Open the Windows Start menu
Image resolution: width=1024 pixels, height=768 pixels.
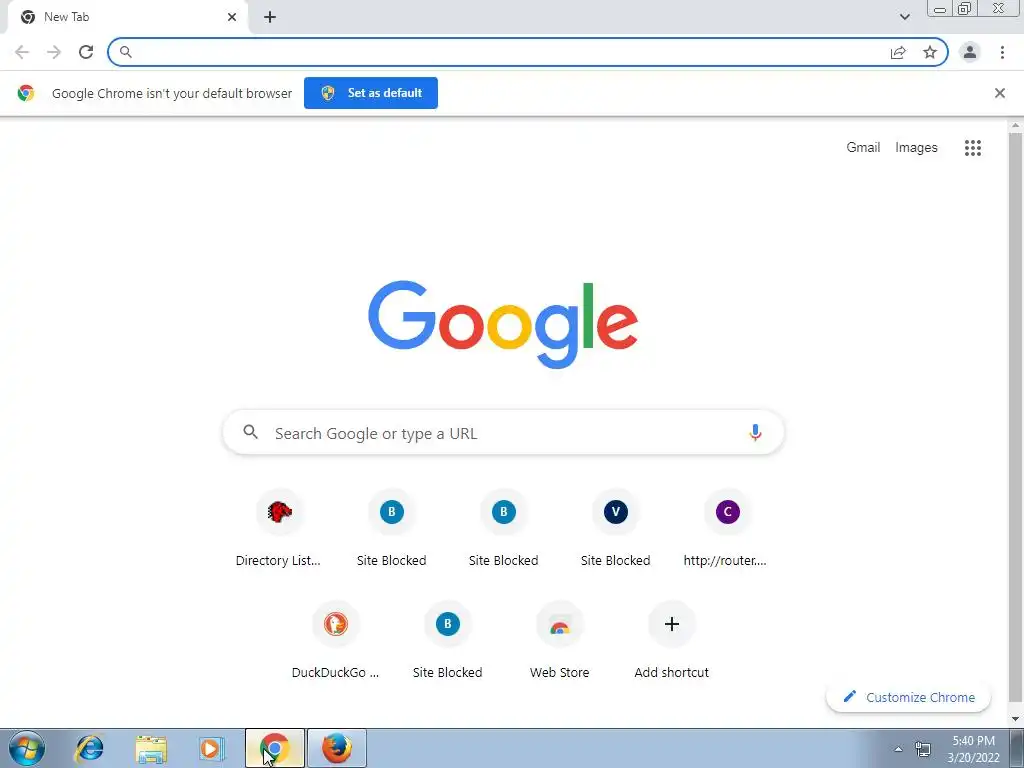click(x=26, y=748)
